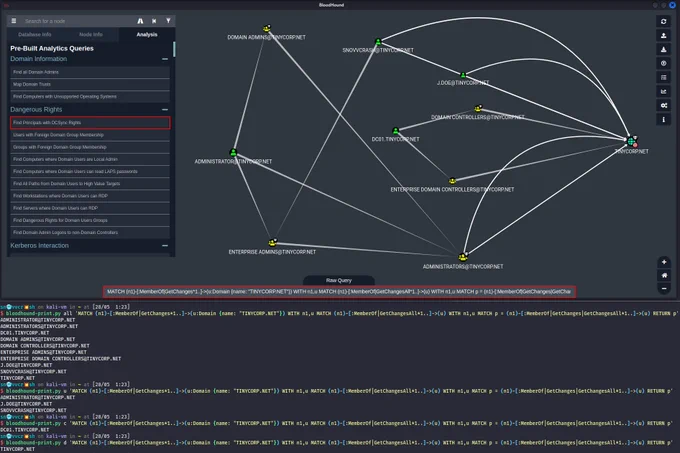Click Pre-Built Analytics Queries heading
Viewport: 680px width, 453px height.
tap(52, 49)
